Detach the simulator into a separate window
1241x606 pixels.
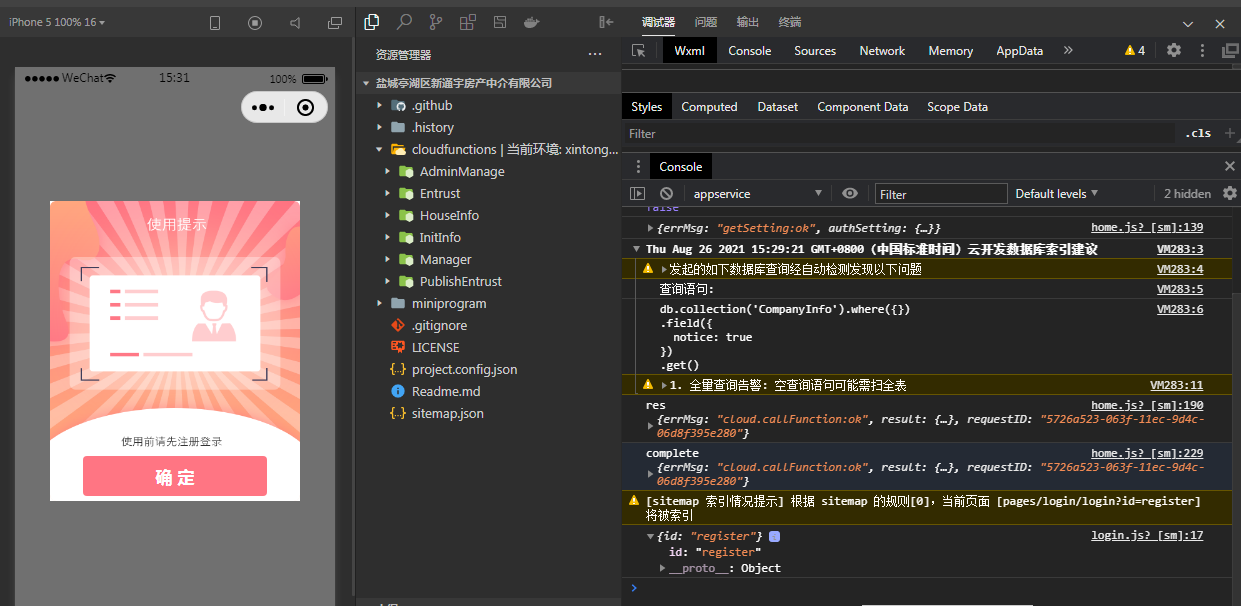pyautogui.click(x=335, y=22)
